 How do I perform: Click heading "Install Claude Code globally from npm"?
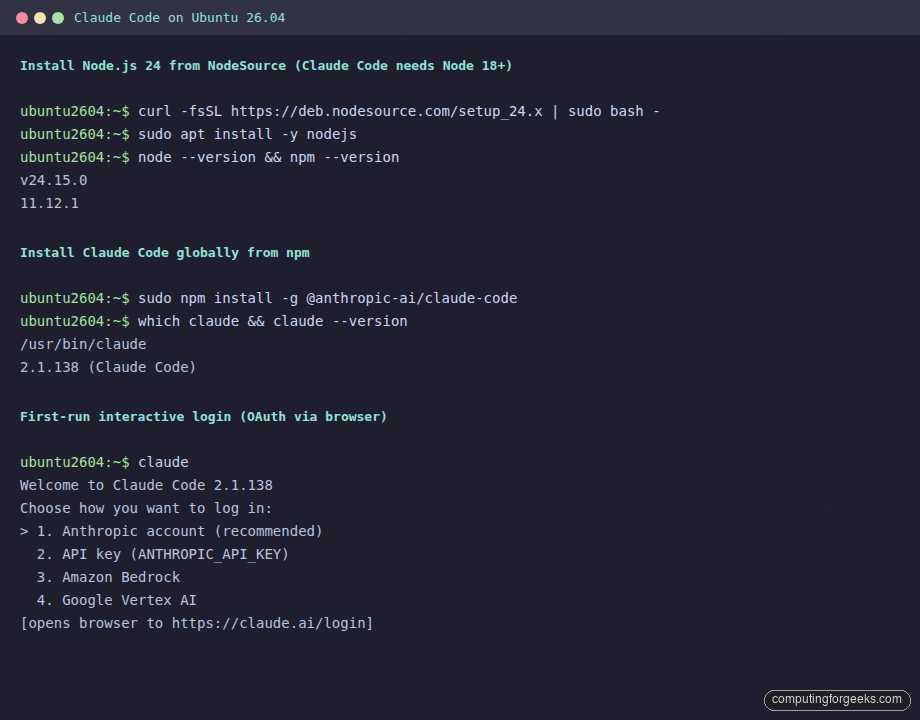click(165, 253)
